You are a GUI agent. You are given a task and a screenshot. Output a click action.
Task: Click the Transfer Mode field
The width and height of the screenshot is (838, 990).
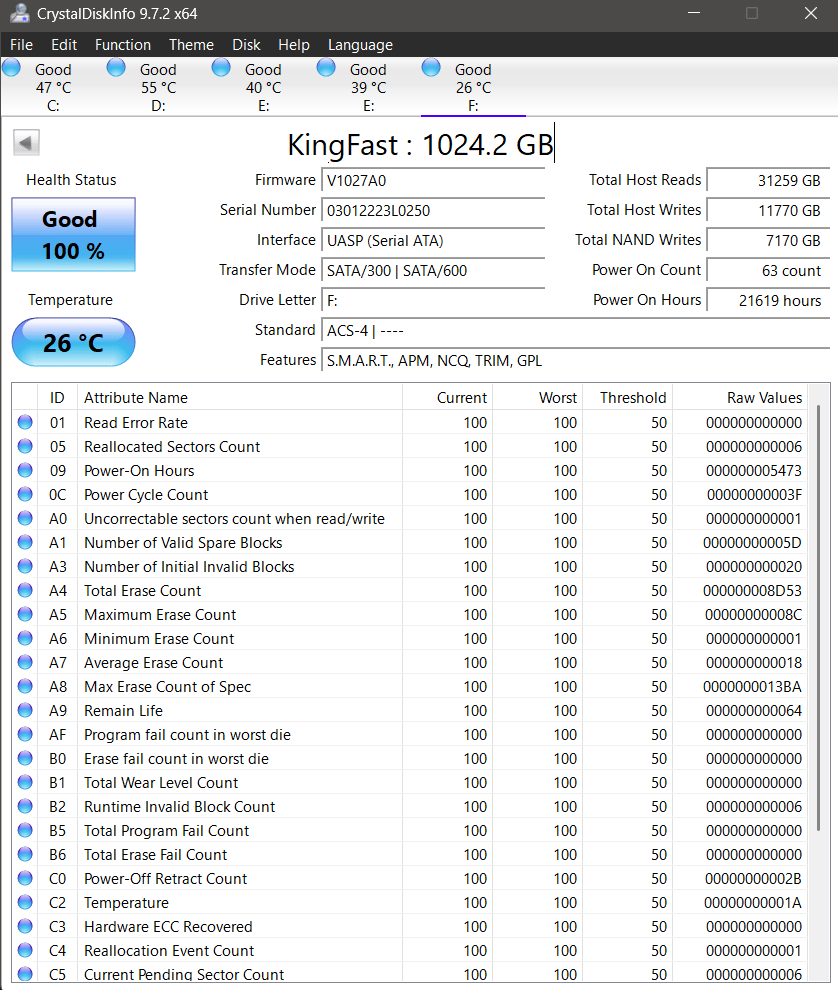pos(433,270)
